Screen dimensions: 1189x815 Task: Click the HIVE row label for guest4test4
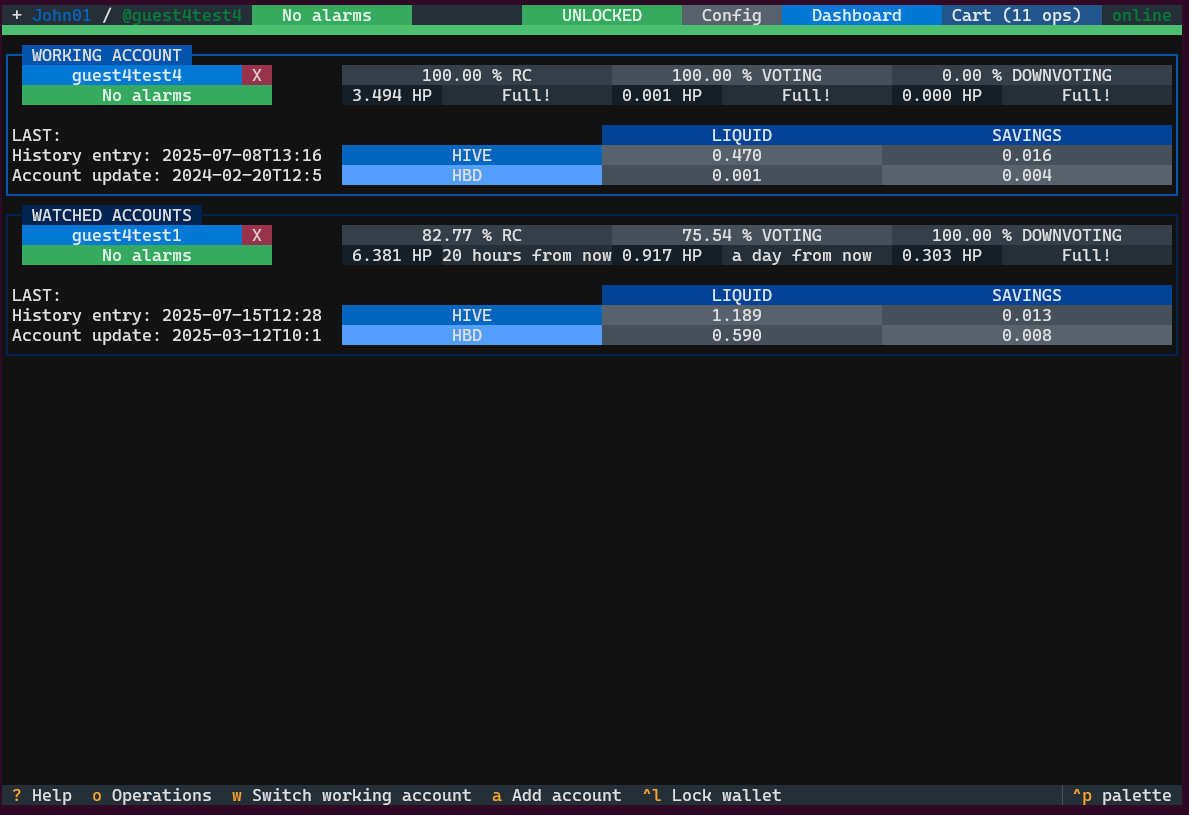472,155
